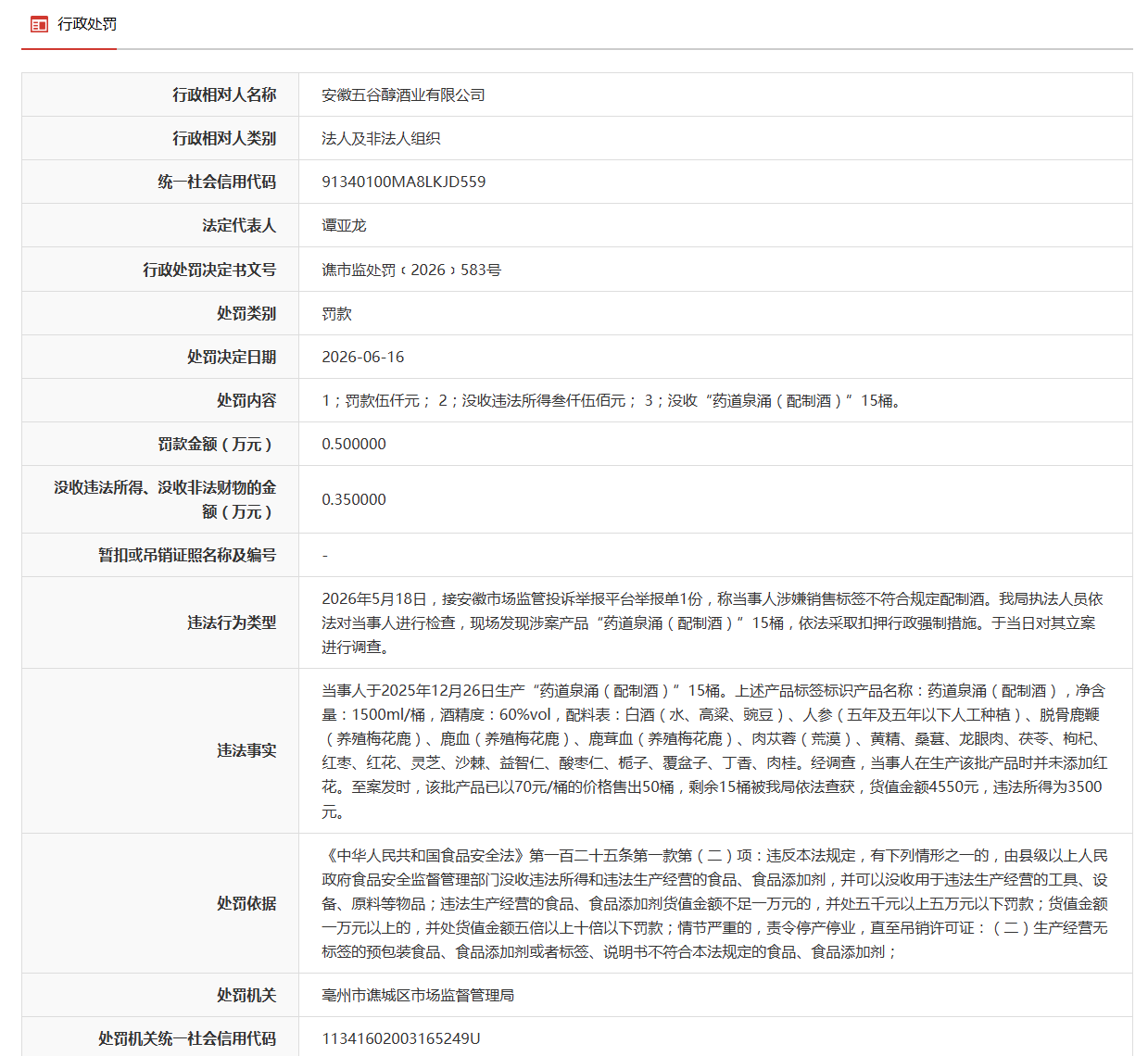This screenshot has height=1056, width=1148.
Task: Click decision date 2026-06-16
Action: pos(362,357)
